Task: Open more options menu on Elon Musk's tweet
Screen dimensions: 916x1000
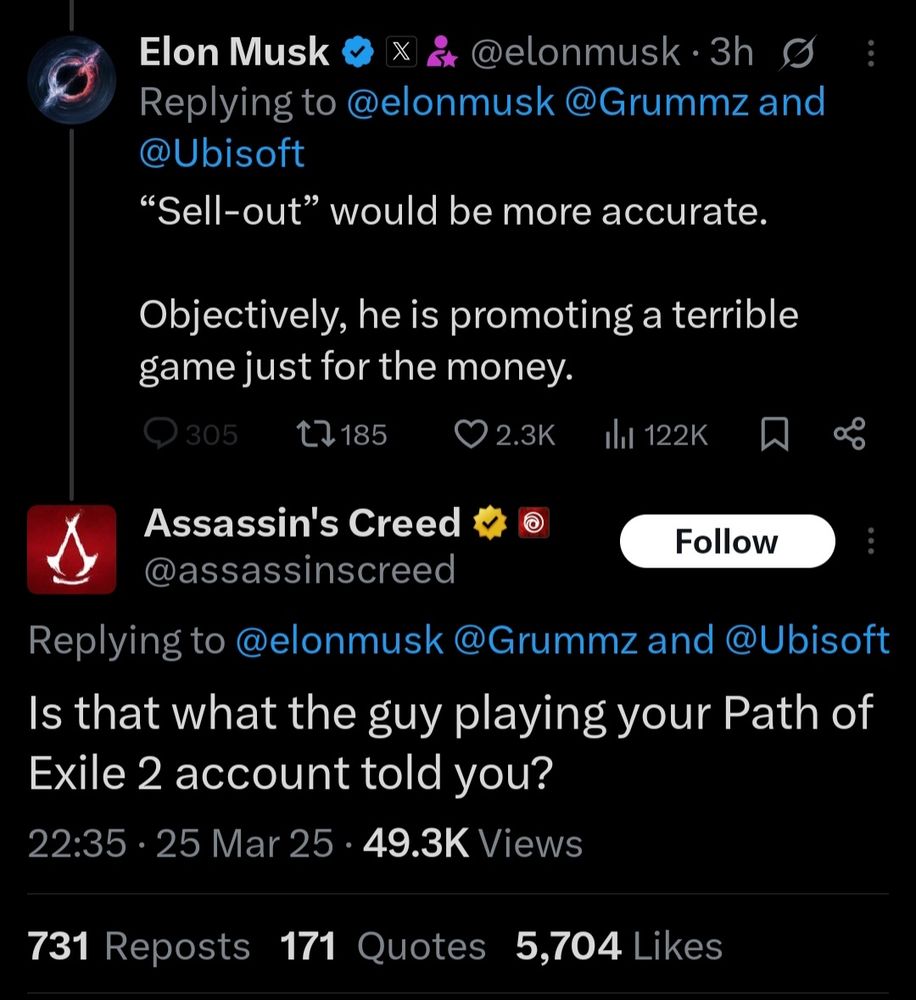Action: 871,53
